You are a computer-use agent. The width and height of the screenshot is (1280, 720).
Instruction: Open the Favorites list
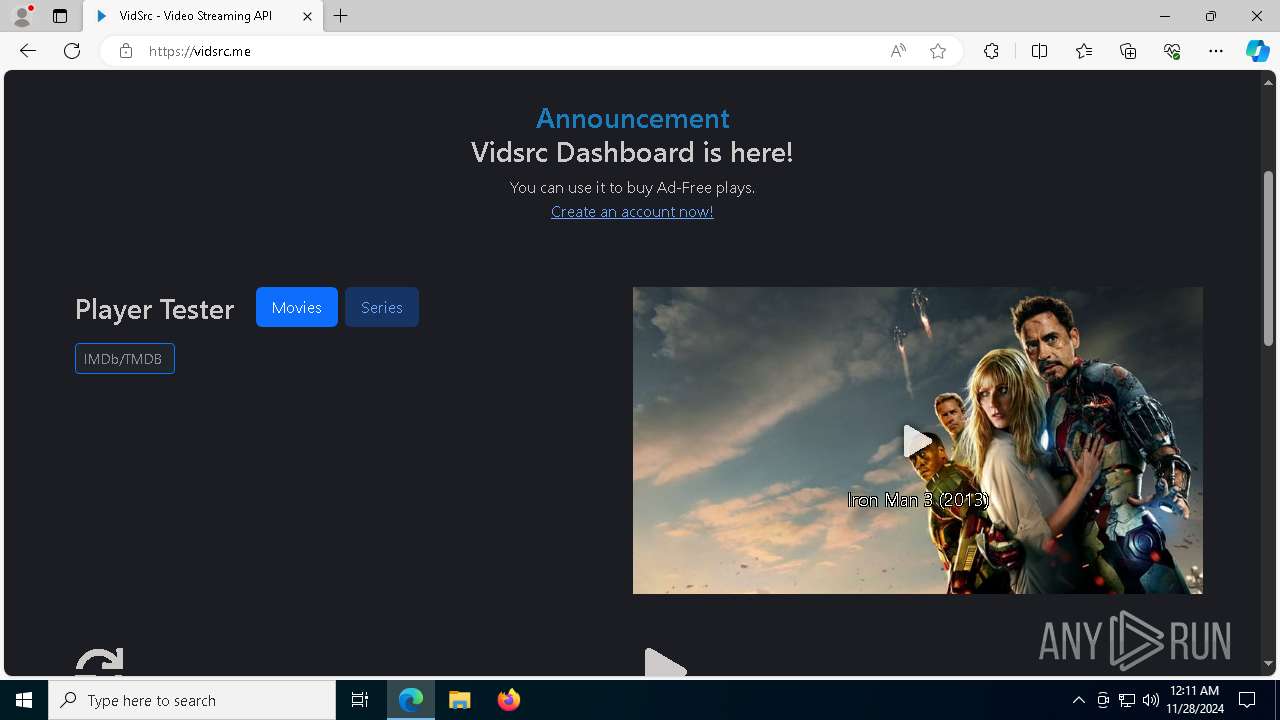[1084, 51]
